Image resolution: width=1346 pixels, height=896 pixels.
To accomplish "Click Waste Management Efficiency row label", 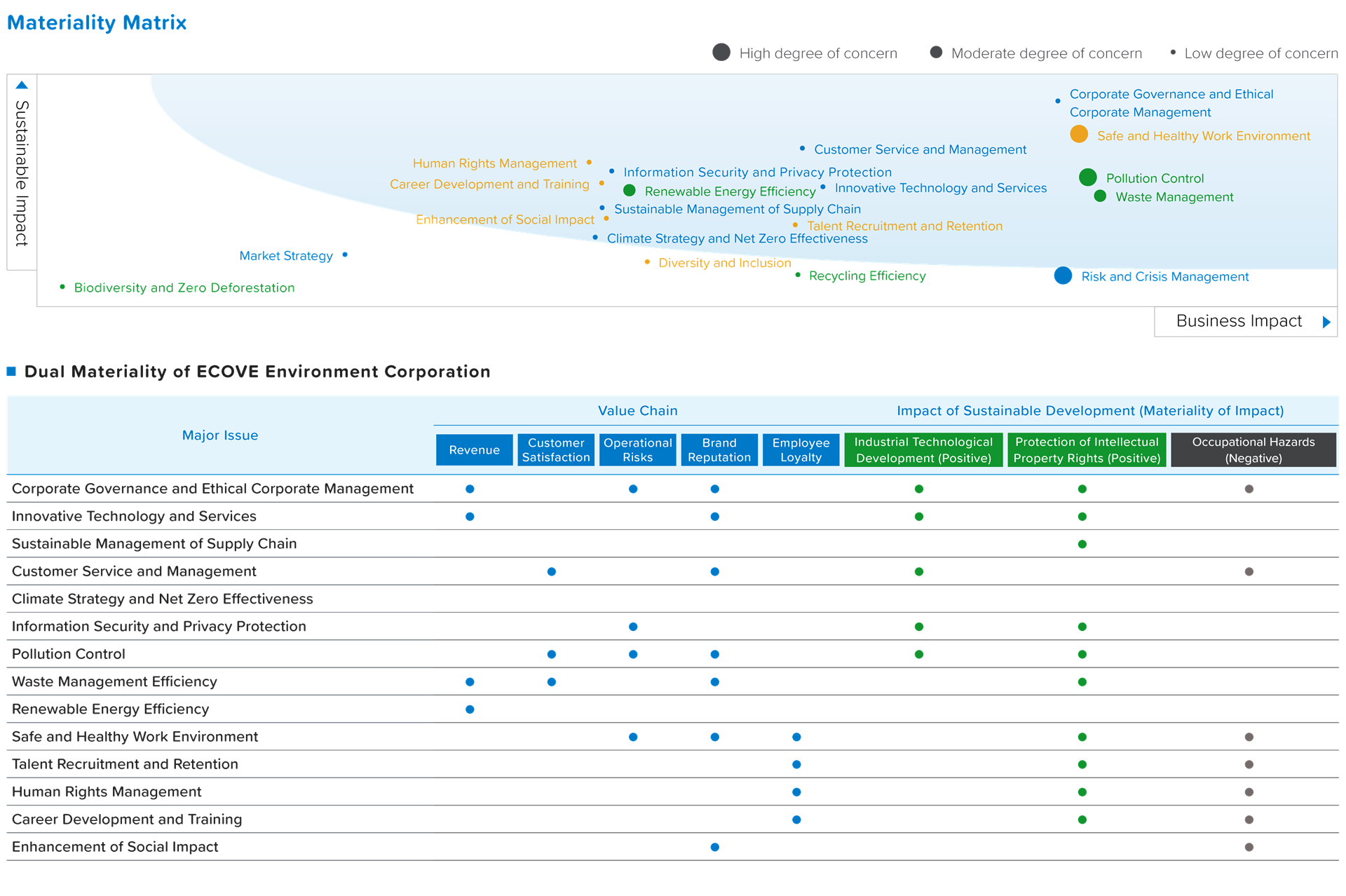I will click(x=114, y=681).
